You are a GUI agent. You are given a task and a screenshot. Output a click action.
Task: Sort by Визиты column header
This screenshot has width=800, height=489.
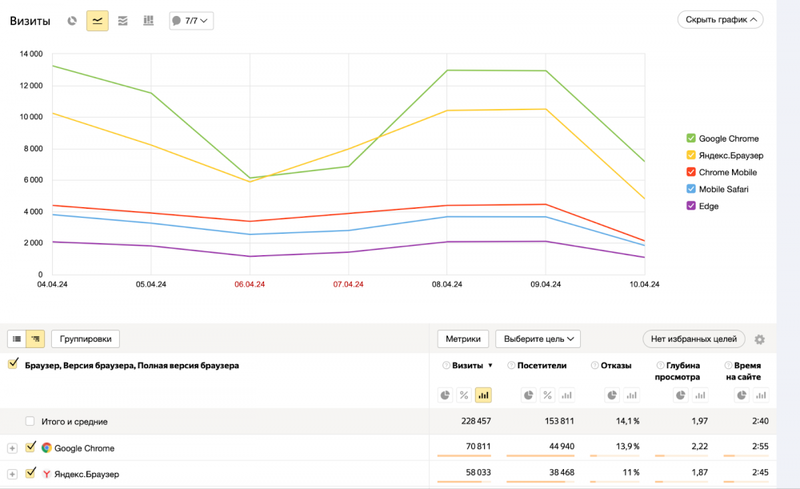[x=467, y=365]
